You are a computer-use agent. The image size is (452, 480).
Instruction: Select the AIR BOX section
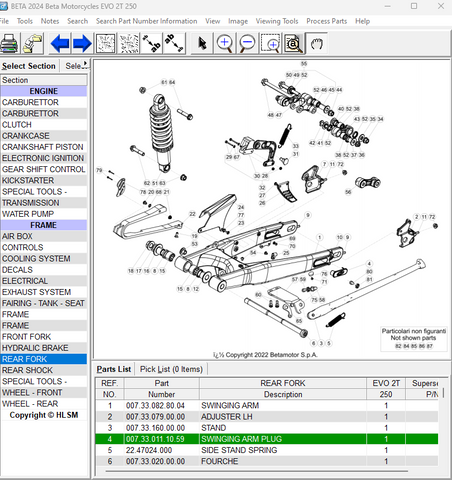pyautogui.click(x=43, y=236)
